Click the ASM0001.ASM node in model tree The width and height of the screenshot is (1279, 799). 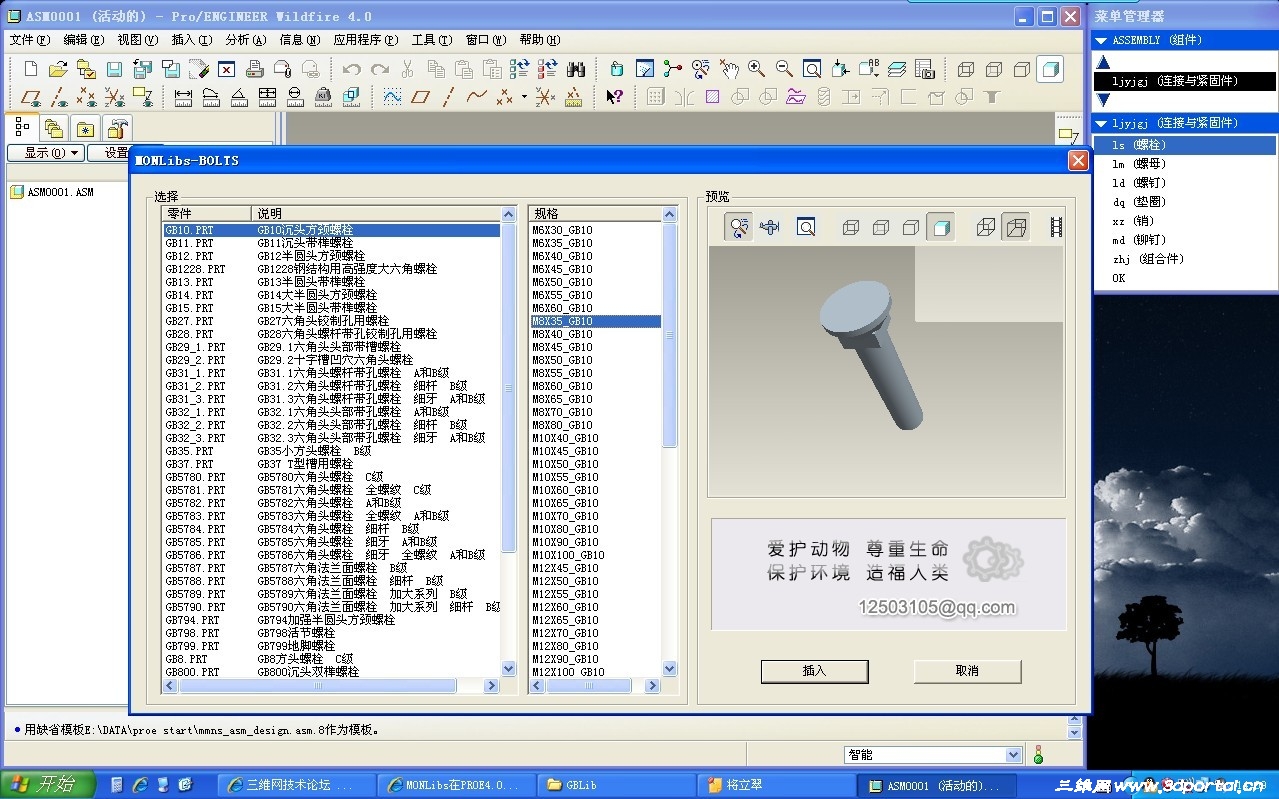coord(52,192)
